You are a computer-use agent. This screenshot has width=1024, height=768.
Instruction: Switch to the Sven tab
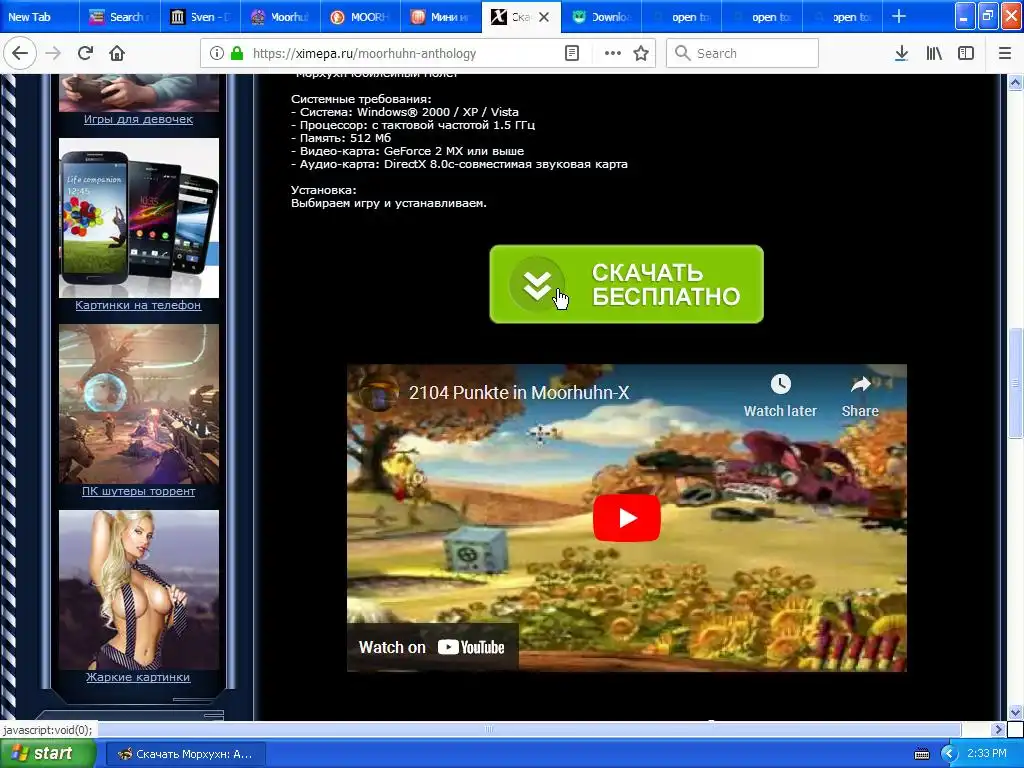pyautogui.click(x=200, y=17)
